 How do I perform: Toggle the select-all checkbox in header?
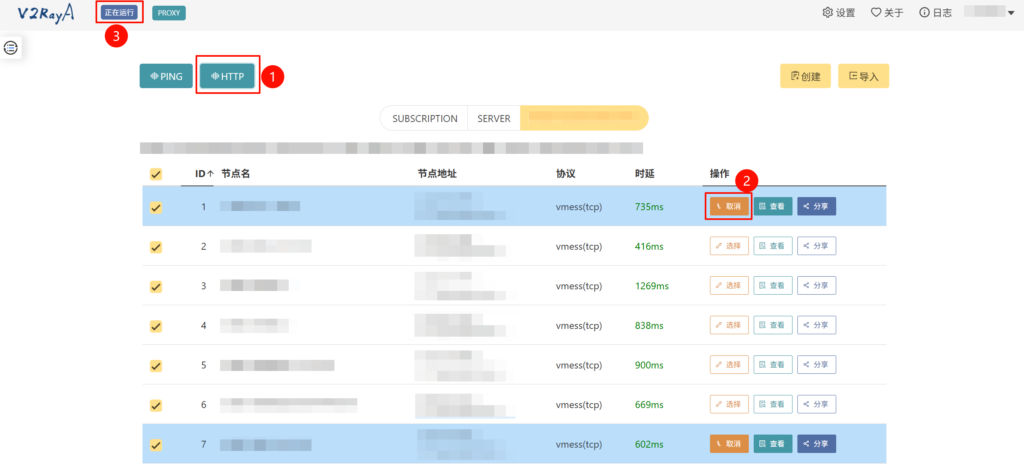(x=156, y=174)
